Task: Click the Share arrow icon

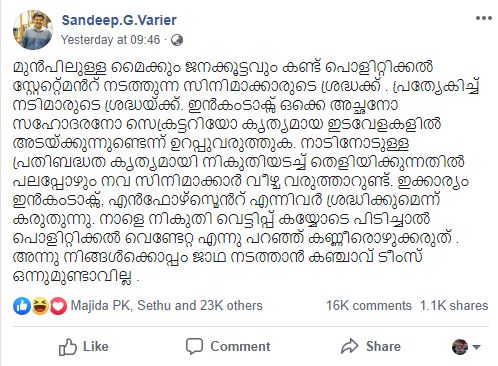Action: (x=350, y=346)
